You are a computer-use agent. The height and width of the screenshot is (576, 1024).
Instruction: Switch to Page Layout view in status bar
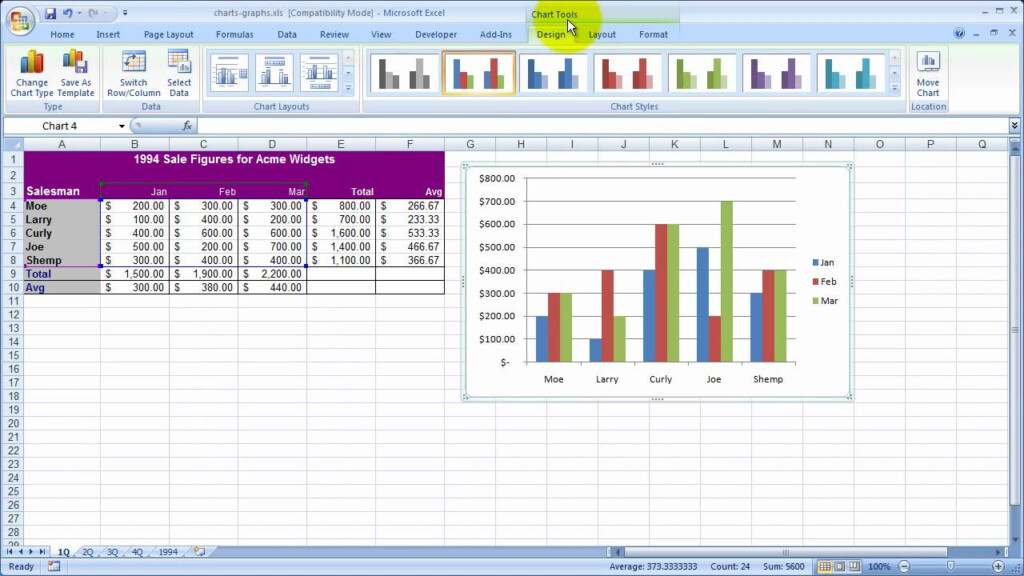coord(840,566)
